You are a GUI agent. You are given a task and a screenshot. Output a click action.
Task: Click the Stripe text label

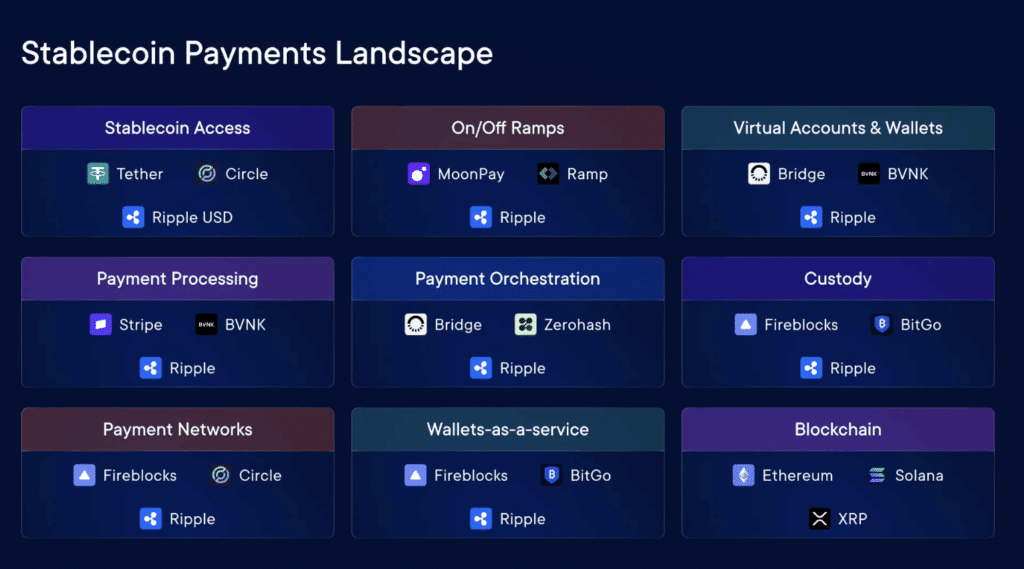[140, 325]
